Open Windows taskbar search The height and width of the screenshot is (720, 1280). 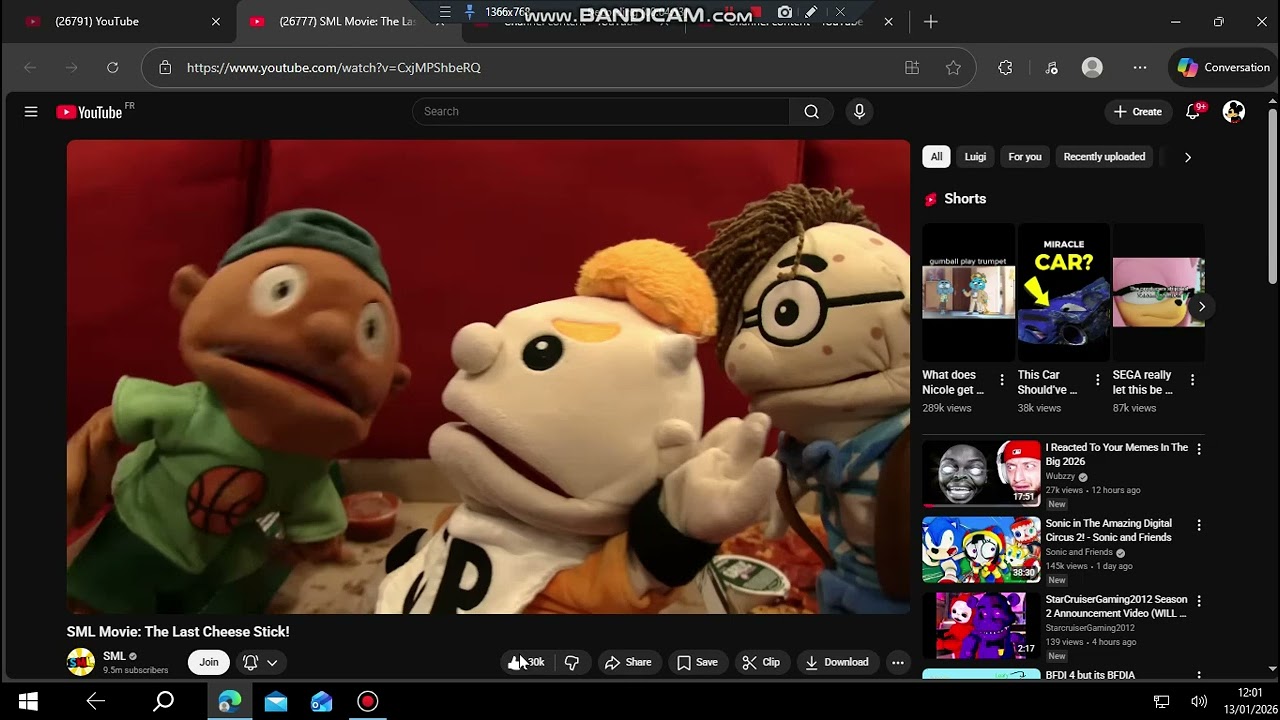(163, 701)
